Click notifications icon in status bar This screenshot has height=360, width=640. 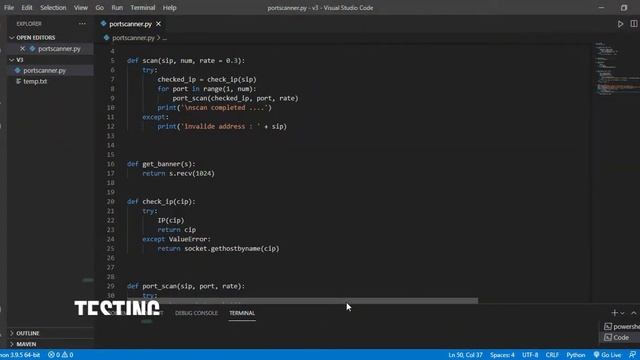point(633,355)
